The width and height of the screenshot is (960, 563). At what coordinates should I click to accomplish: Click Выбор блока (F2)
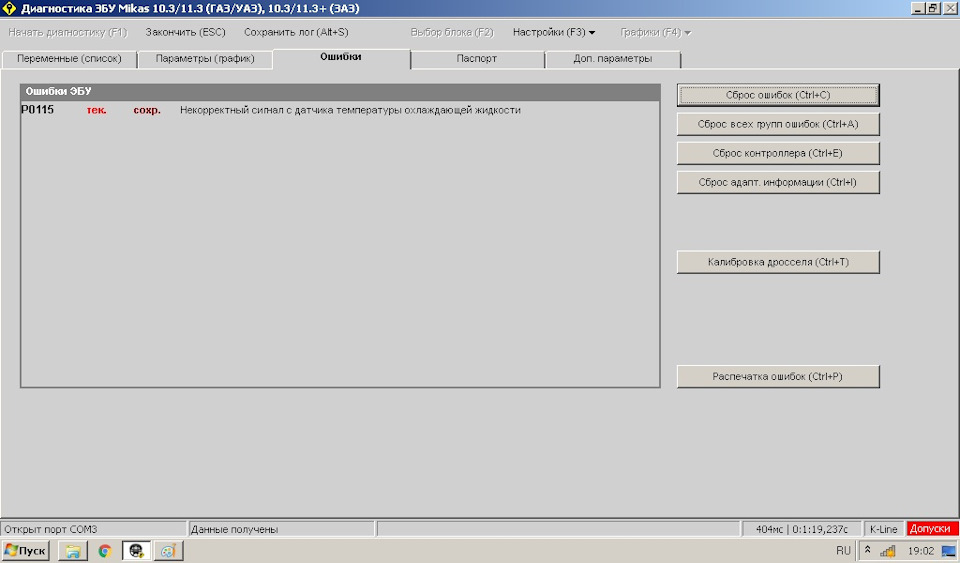452,32
